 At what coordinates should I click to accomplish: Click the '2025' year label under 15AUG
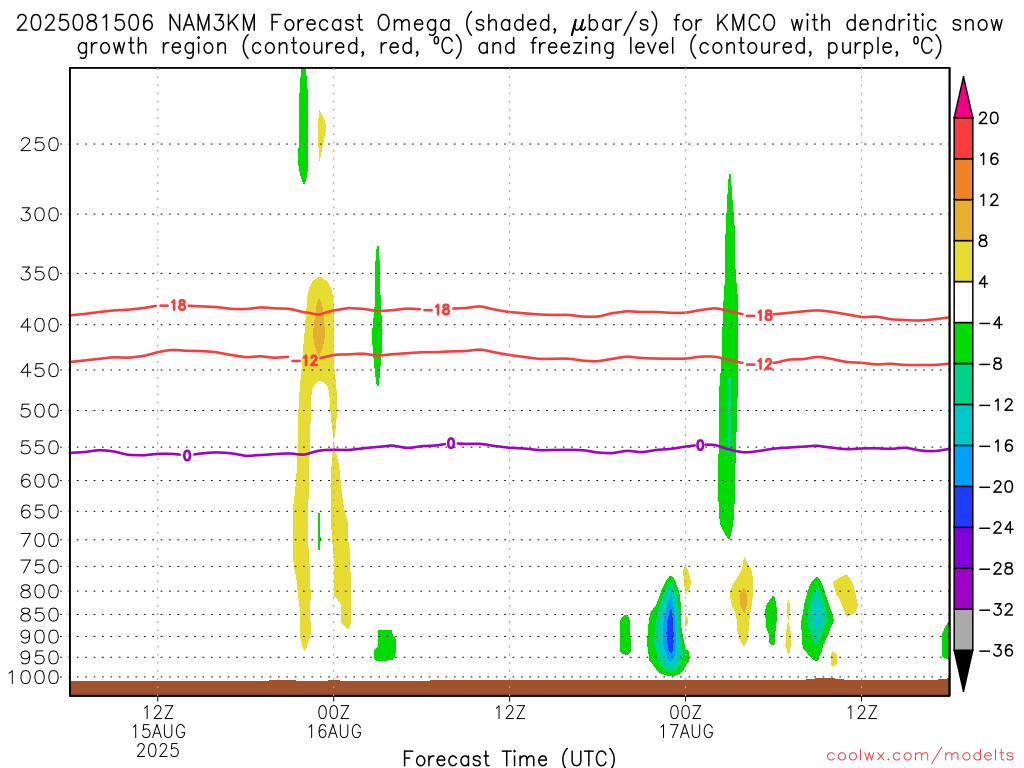(158, 750)
